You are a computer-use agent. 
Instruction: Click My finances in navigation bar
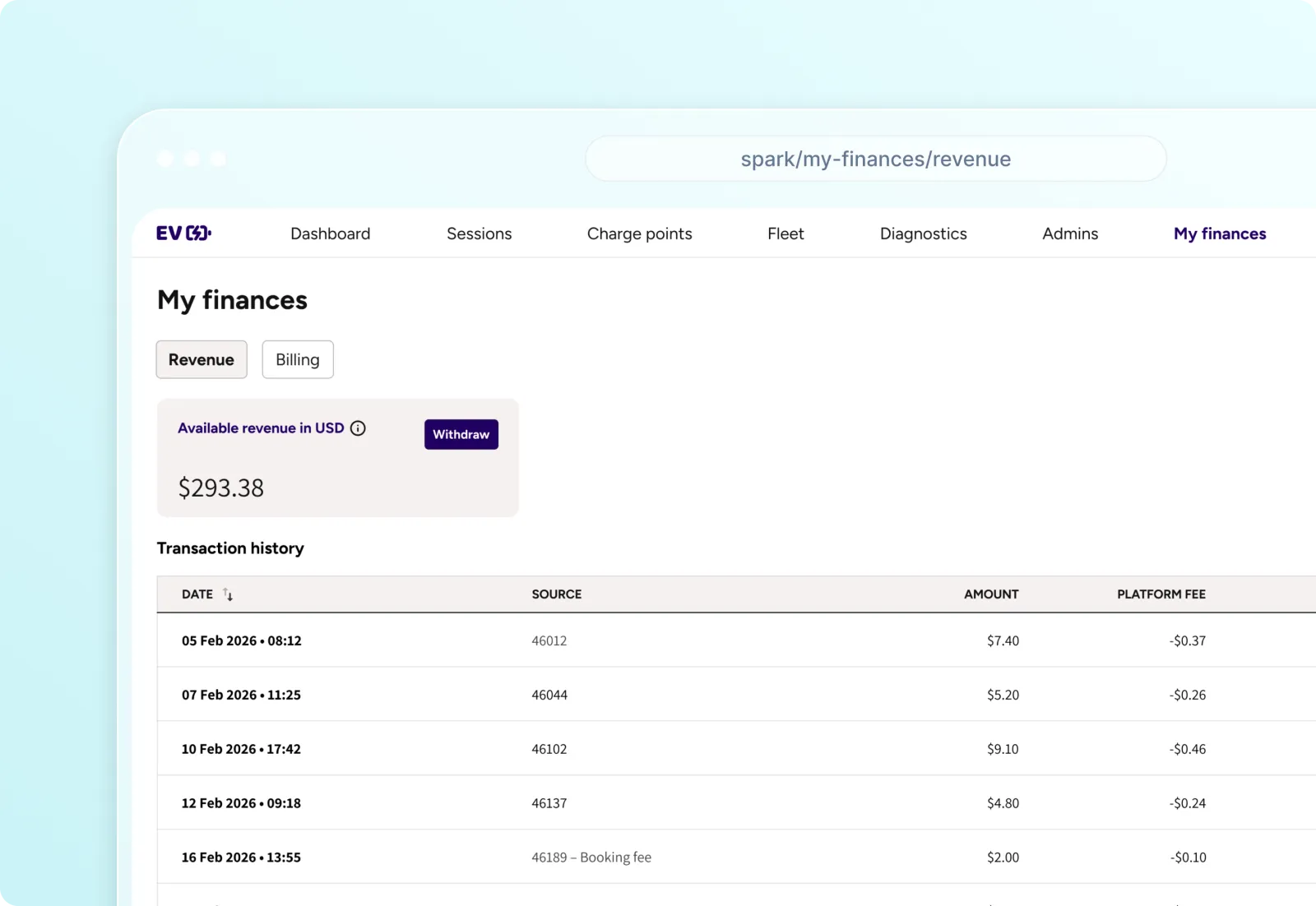1219,233
